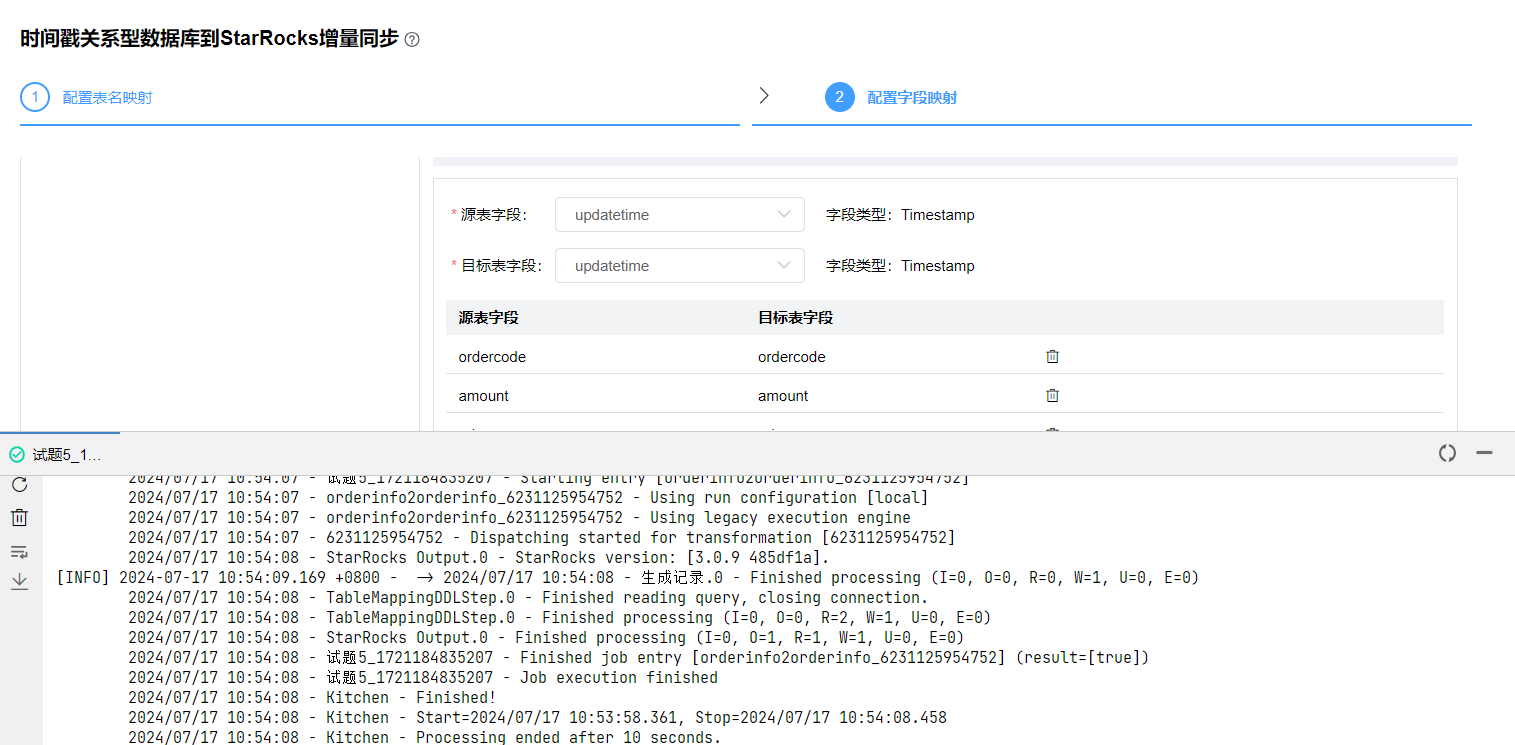Screen dimensions: 1515x745
Task: Click the refresh icon in the log sidebar
Action: point(19,485)
